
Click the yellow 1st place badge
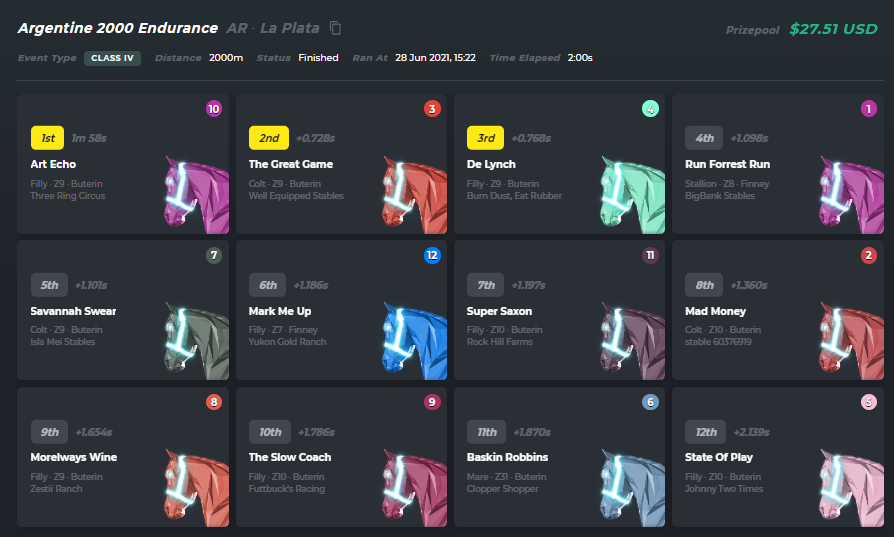(x=48, y=137)
